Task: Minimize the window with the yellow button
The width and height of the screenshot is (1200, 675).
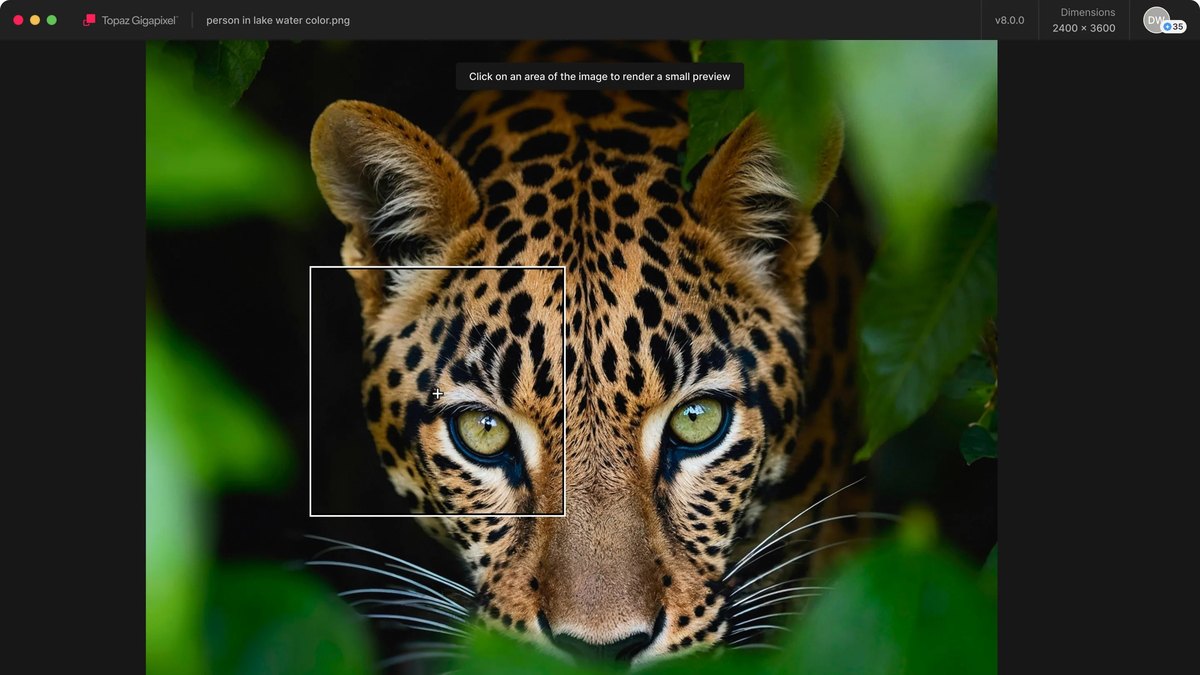Action: pos(35,20)
